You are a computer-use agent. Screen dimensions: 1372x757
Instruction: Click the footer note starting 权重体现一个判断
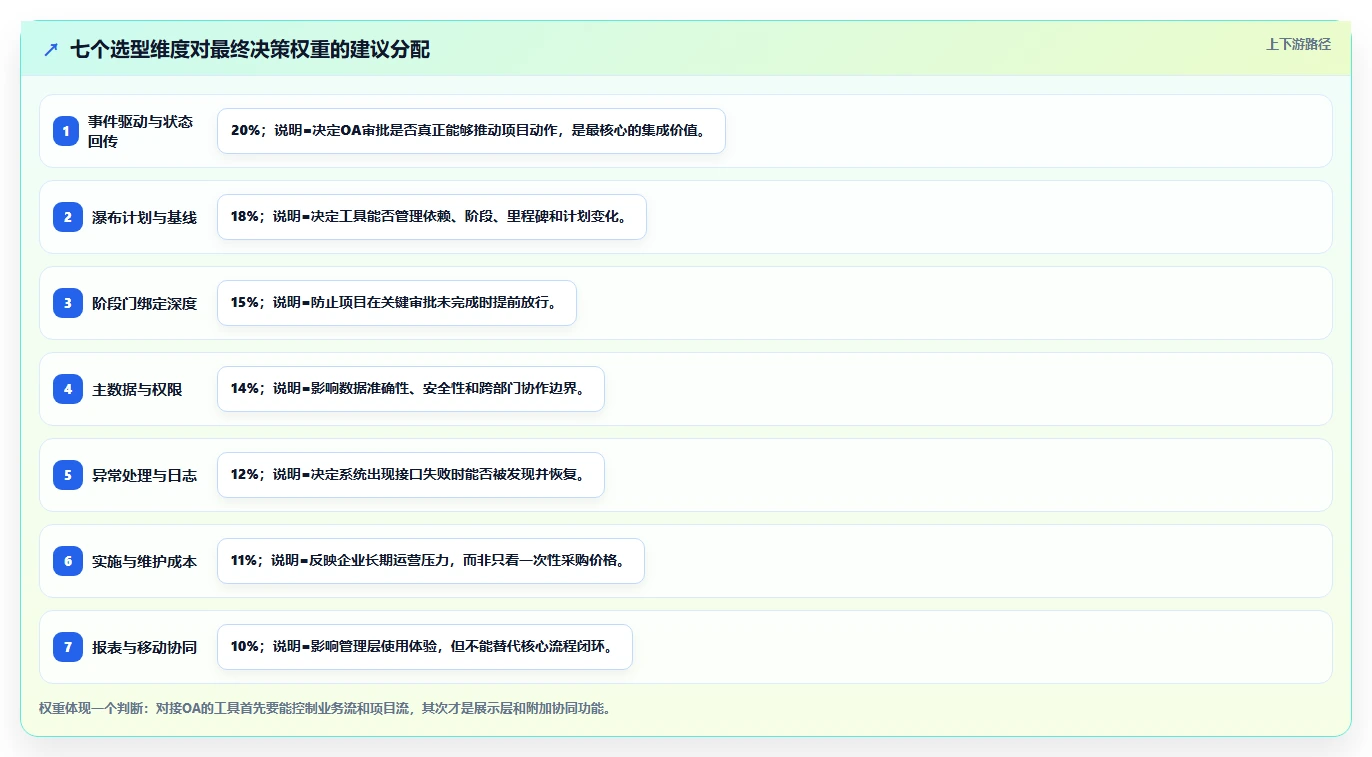tap(325, 709)
